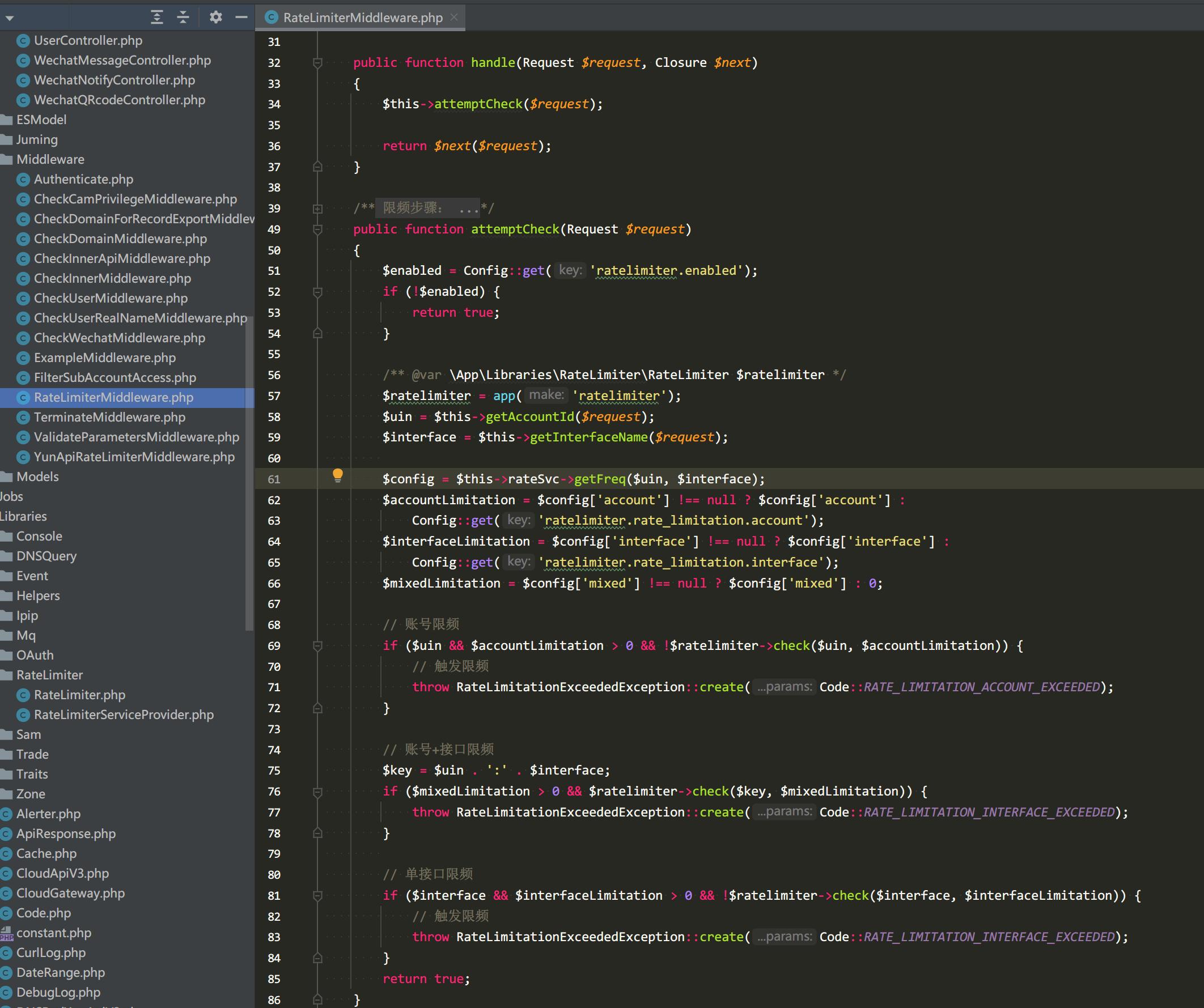
Task: Open CheckUserMiddleware.php file
Action: (111, 298)
